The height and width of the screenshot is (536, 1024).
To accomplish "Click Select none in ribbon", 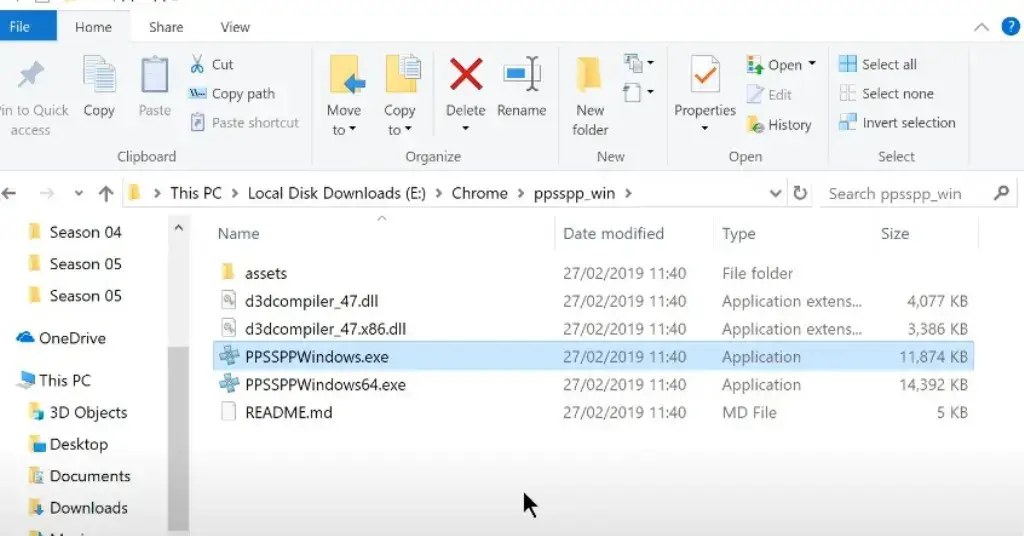I will click(x=886, y=93).
